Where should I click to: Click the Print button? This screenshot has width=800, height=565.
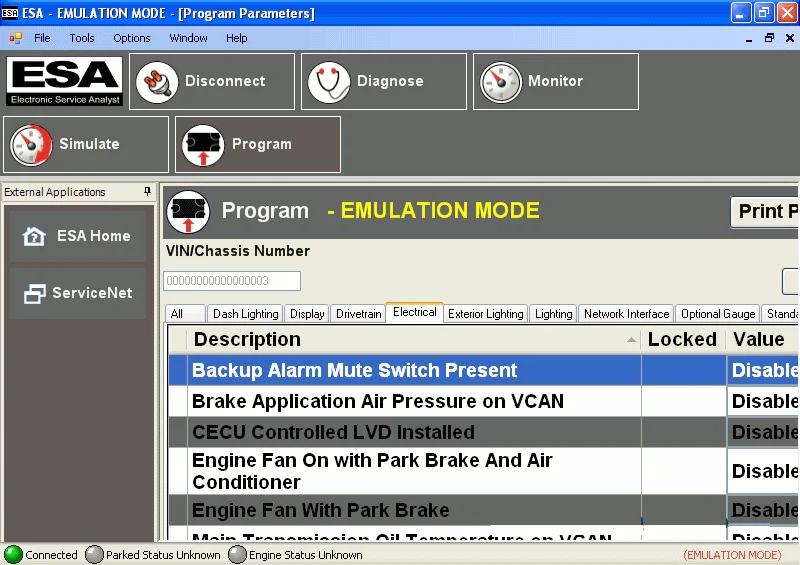(x=765, y=211)
